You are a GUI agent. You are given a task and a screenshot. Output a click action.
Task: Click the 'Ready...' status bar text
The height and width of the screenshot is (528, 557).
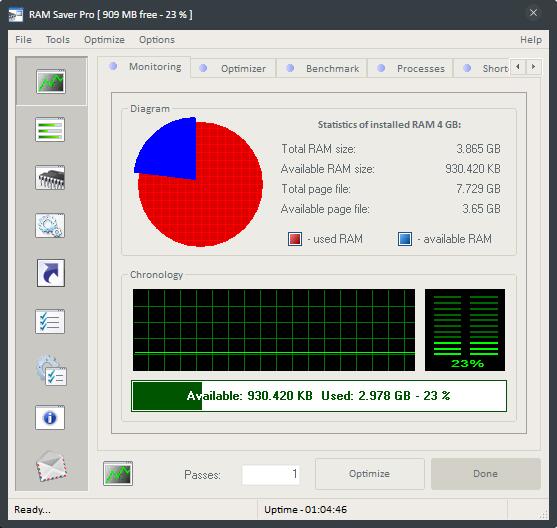pos(32,510)
